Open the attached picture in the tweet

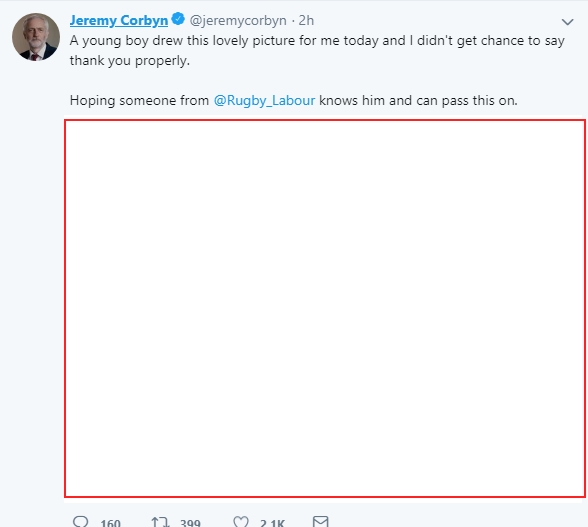point(325,309)
